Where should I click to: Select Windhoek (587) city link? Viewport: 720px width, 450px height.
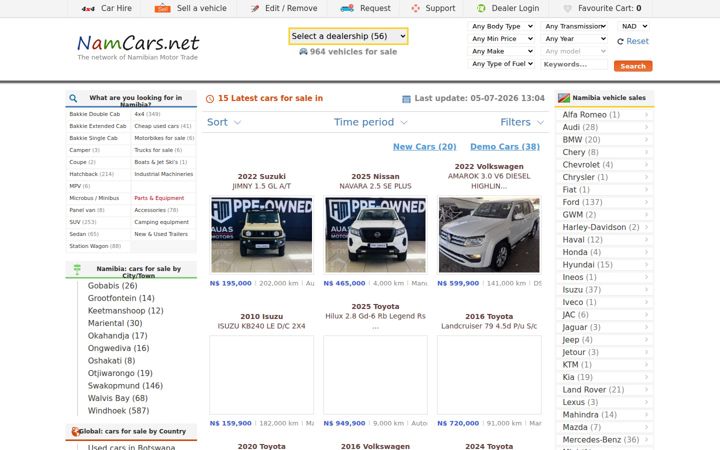coord(118,411)
